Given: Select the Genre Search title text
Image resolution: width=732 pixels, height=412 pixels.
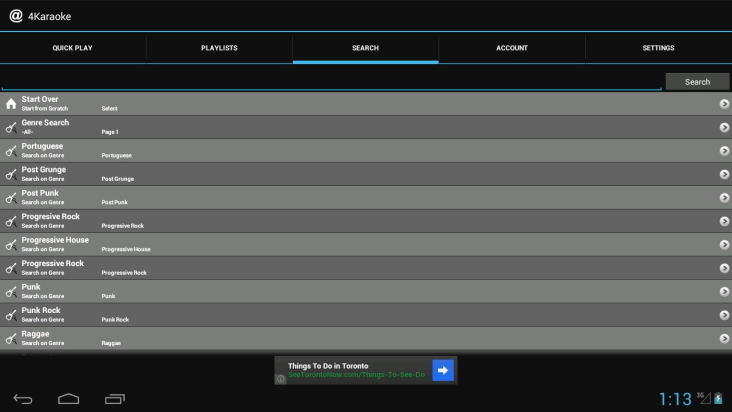Looking at the screenshot, I should pyautogui.click(x=45, y=122).
